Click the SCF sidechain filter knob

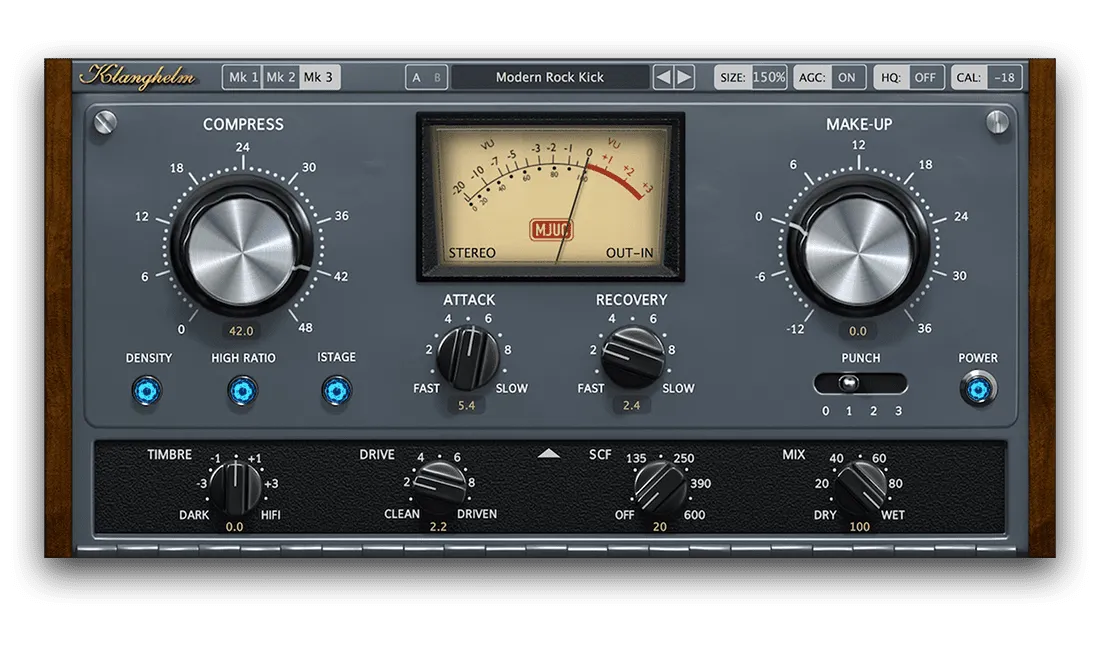click(x=659, y=487)
